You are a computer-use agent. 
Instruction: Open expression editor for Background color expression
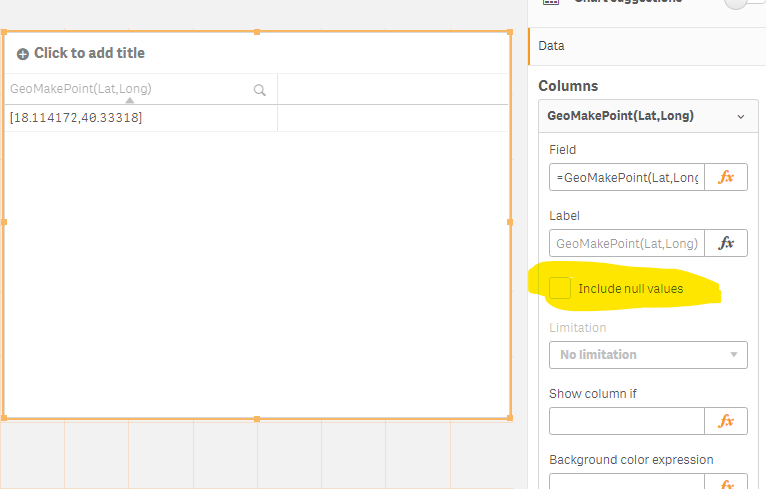click(726, 482)
